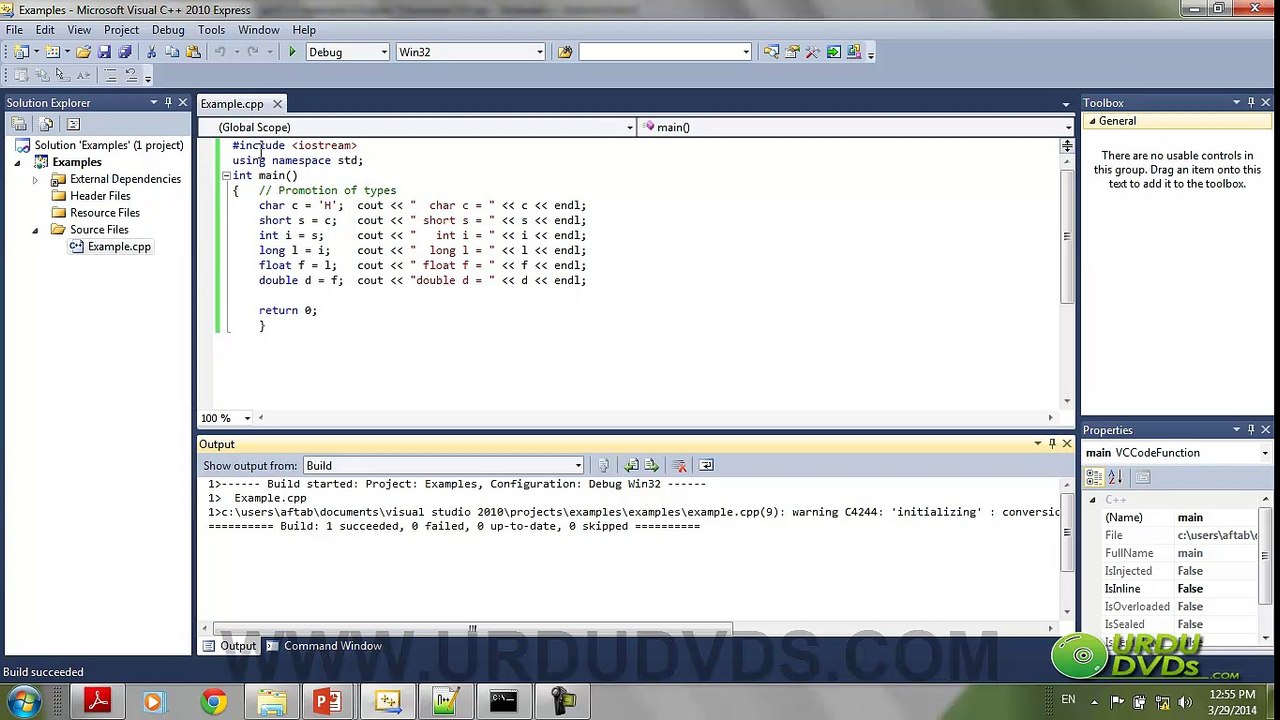1280x720 pixels.
Task: Open the Debug menu
Action: [x=168, y=30]
